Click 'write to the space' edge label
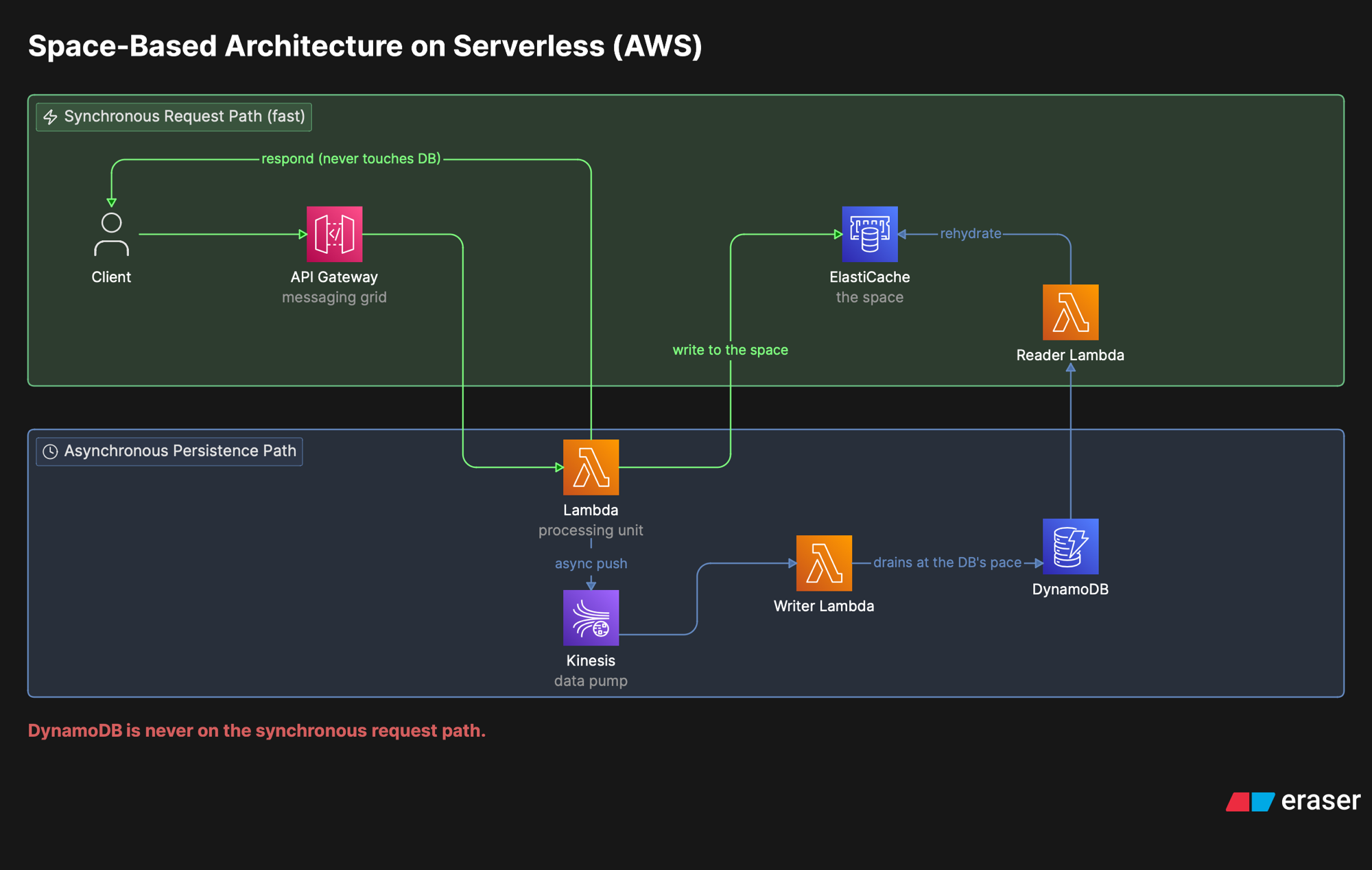This screenshot has height=870, width=1372. [730, 350]
